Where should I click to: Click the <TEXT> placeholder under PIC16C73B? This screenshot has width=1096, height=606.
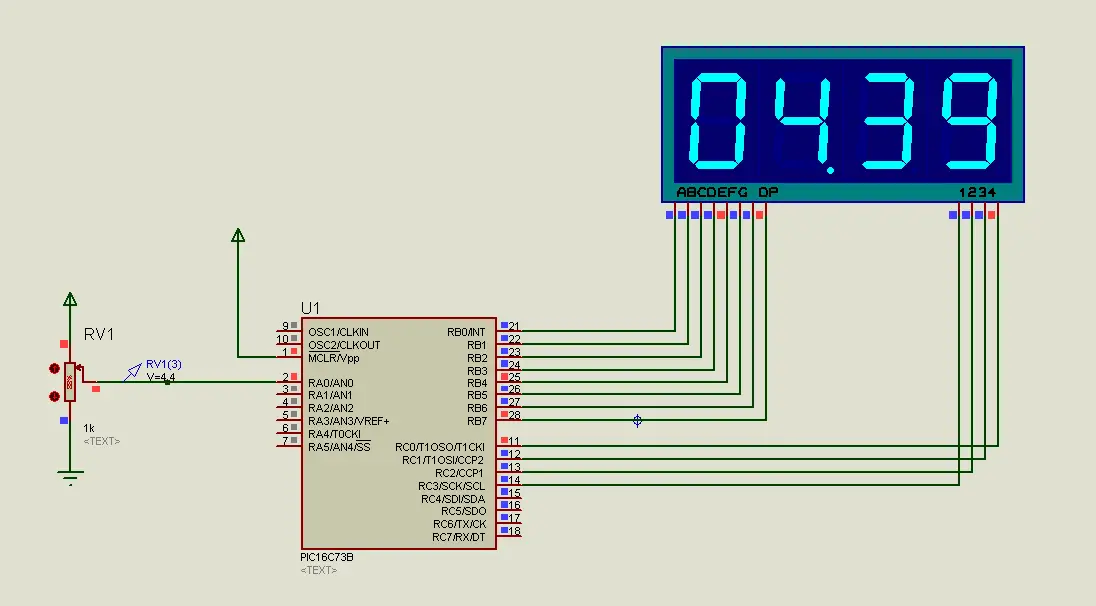[319, 570]
